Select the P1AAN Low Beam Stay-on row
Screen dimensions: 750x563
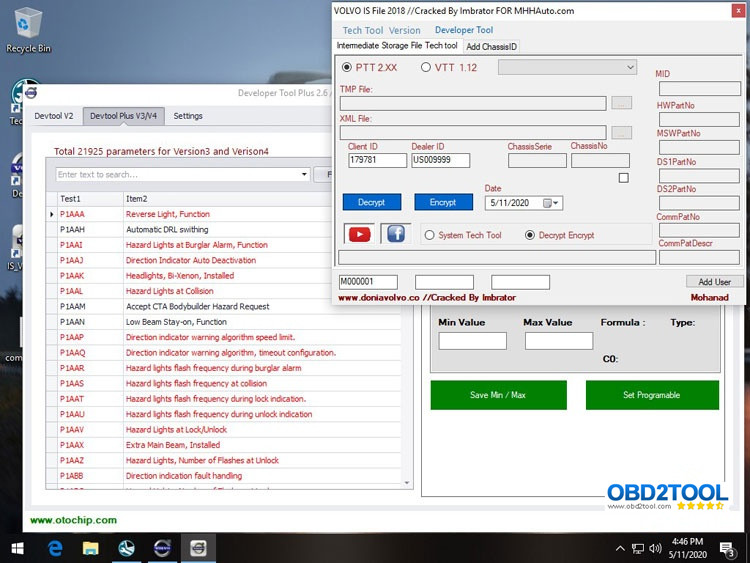tap(223, 322)
